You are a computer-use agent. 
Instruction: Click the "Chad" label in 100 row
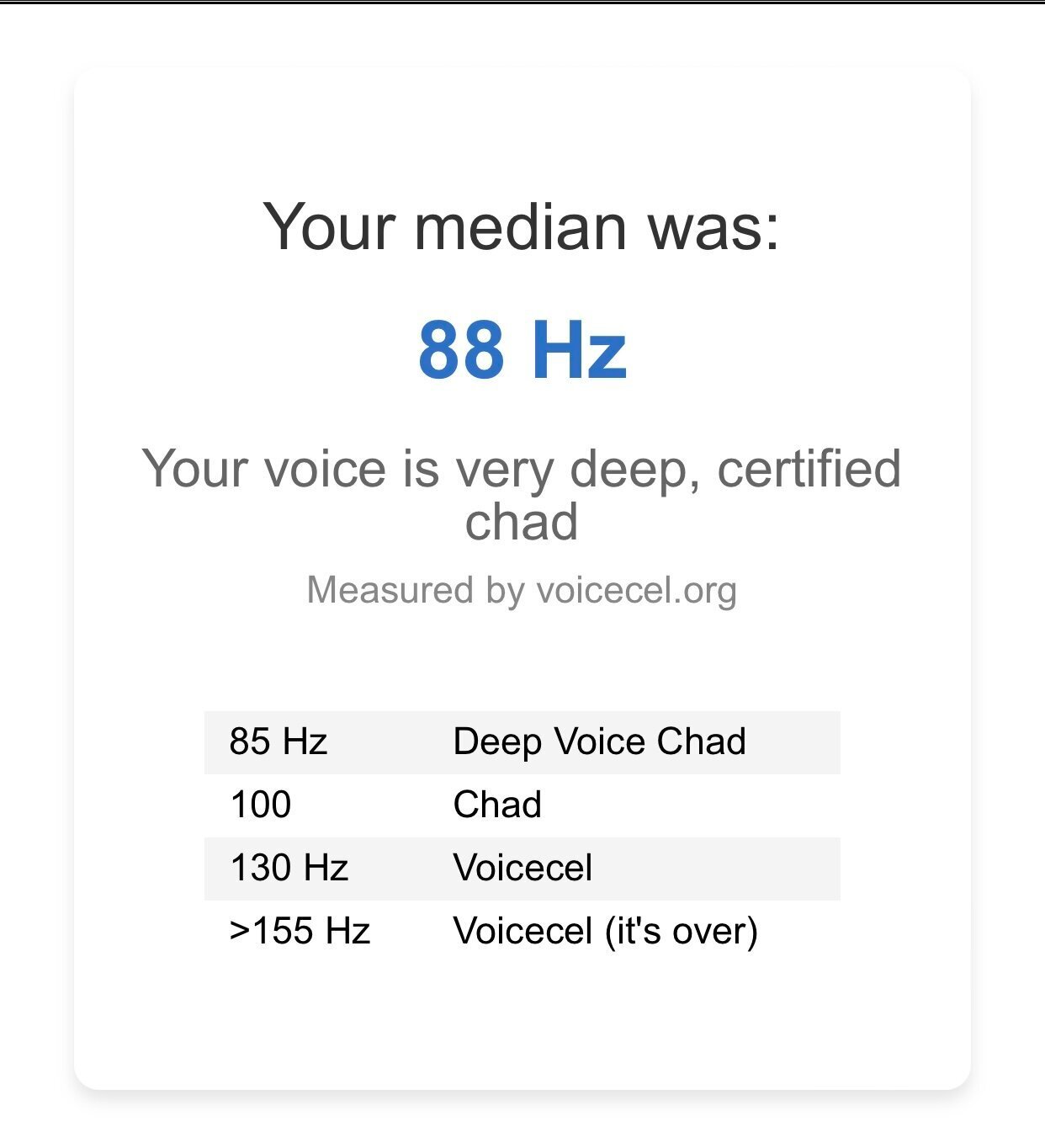[497, 805]
